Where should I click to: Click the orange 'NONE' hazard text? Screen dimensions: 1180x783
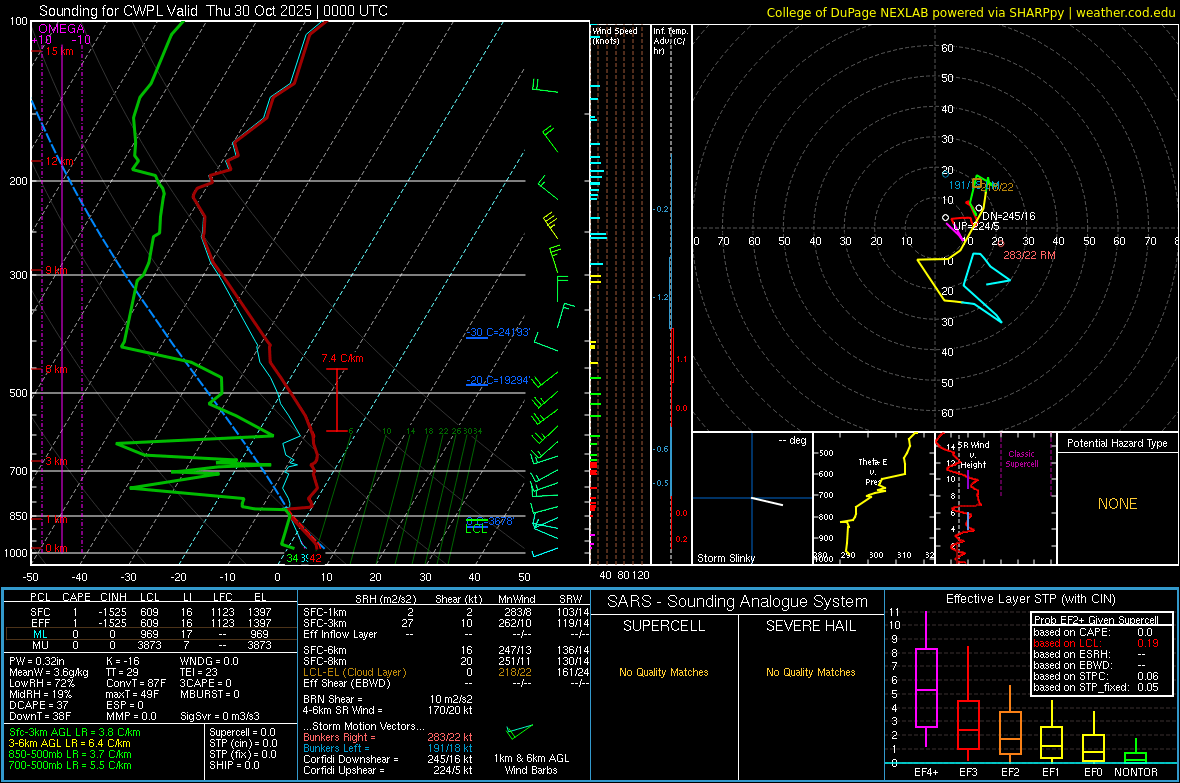tap(1117, 504)
